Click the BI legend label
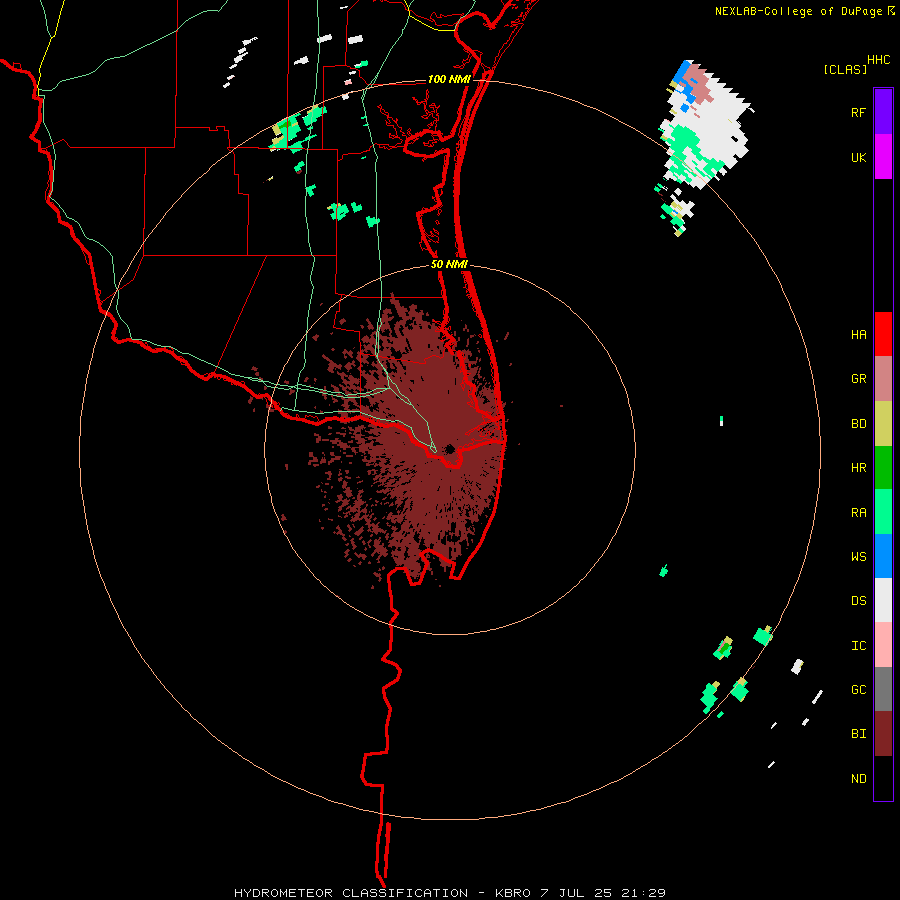 point(859,734)
